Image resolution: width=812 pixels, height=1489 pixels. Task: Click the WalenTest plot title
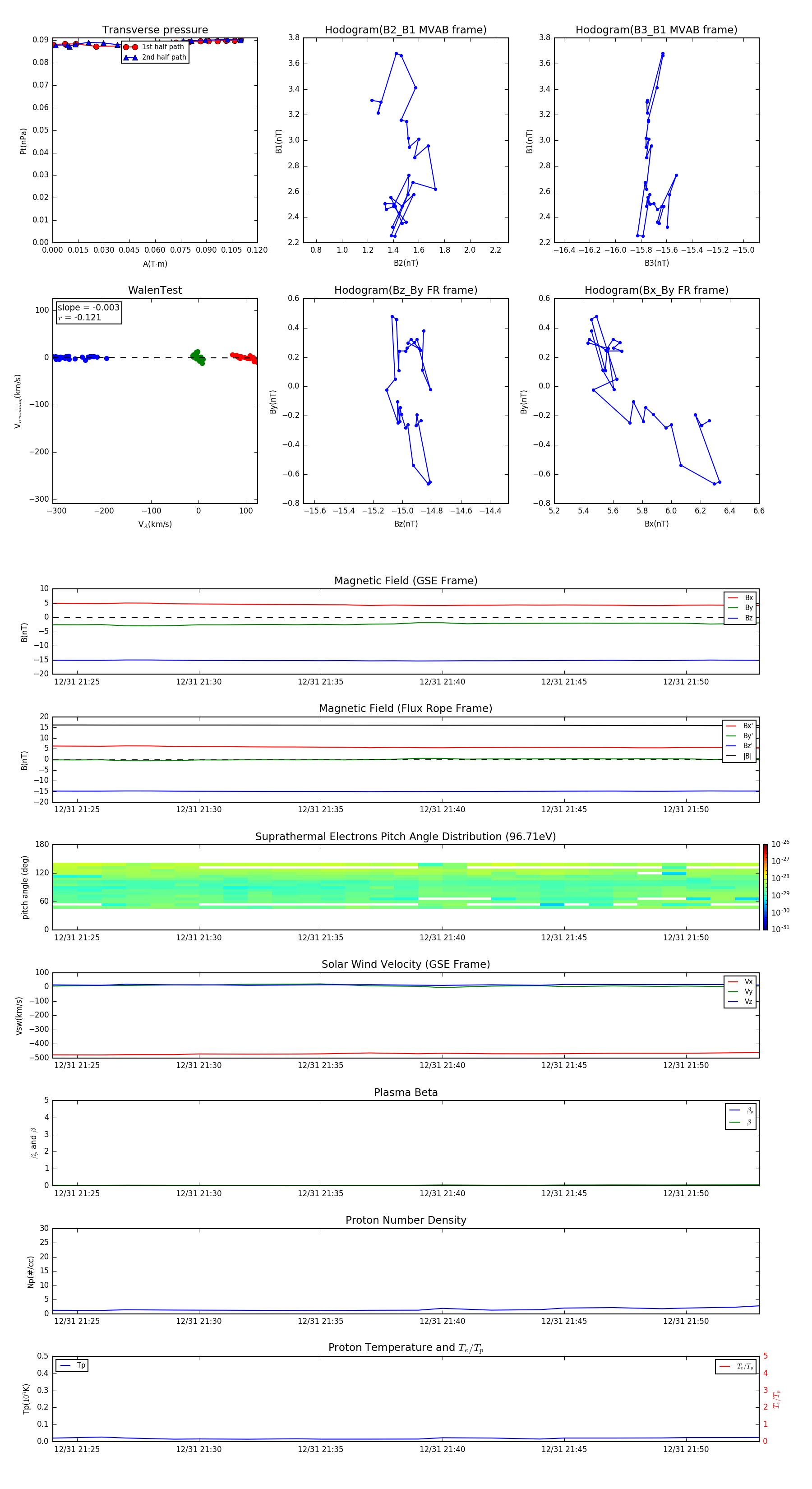point(155,290)
